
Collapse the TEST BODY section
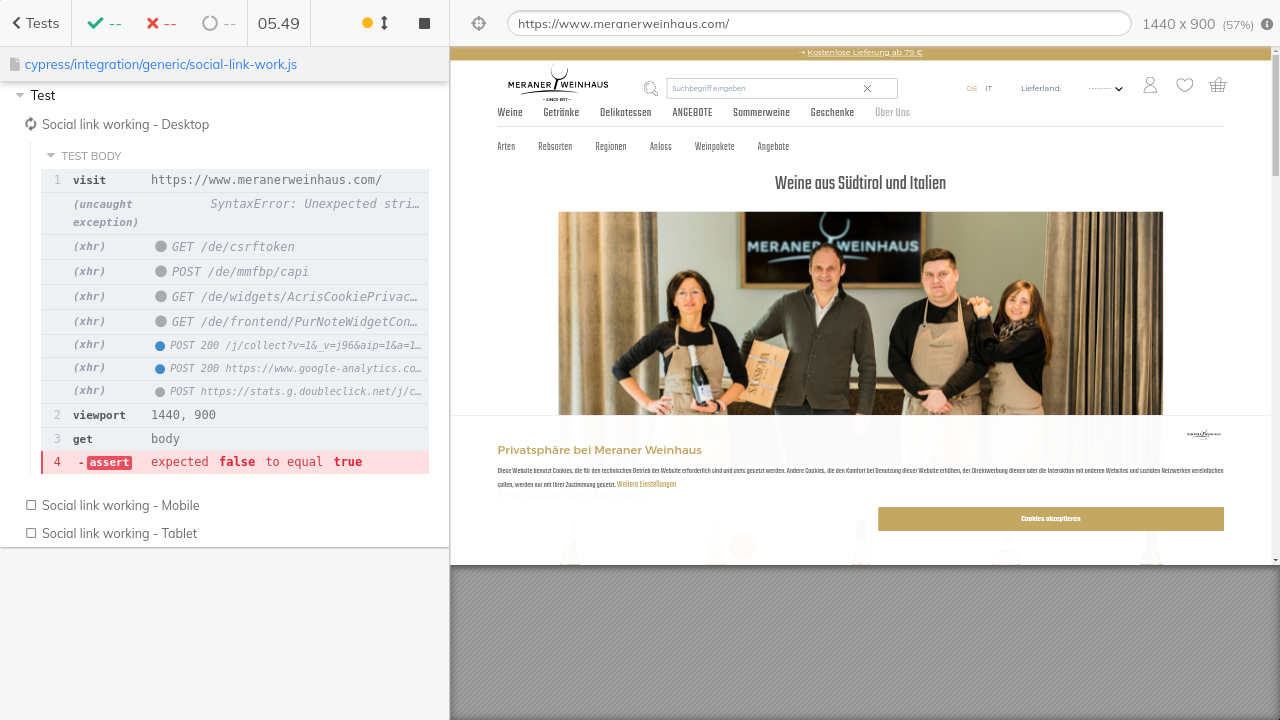pos(51,156)
